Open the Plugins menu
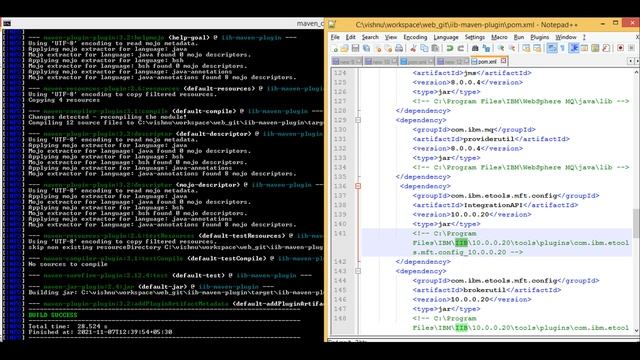Image resolution: width=640 pixels, height=360 pixels. tap(540, 37)
